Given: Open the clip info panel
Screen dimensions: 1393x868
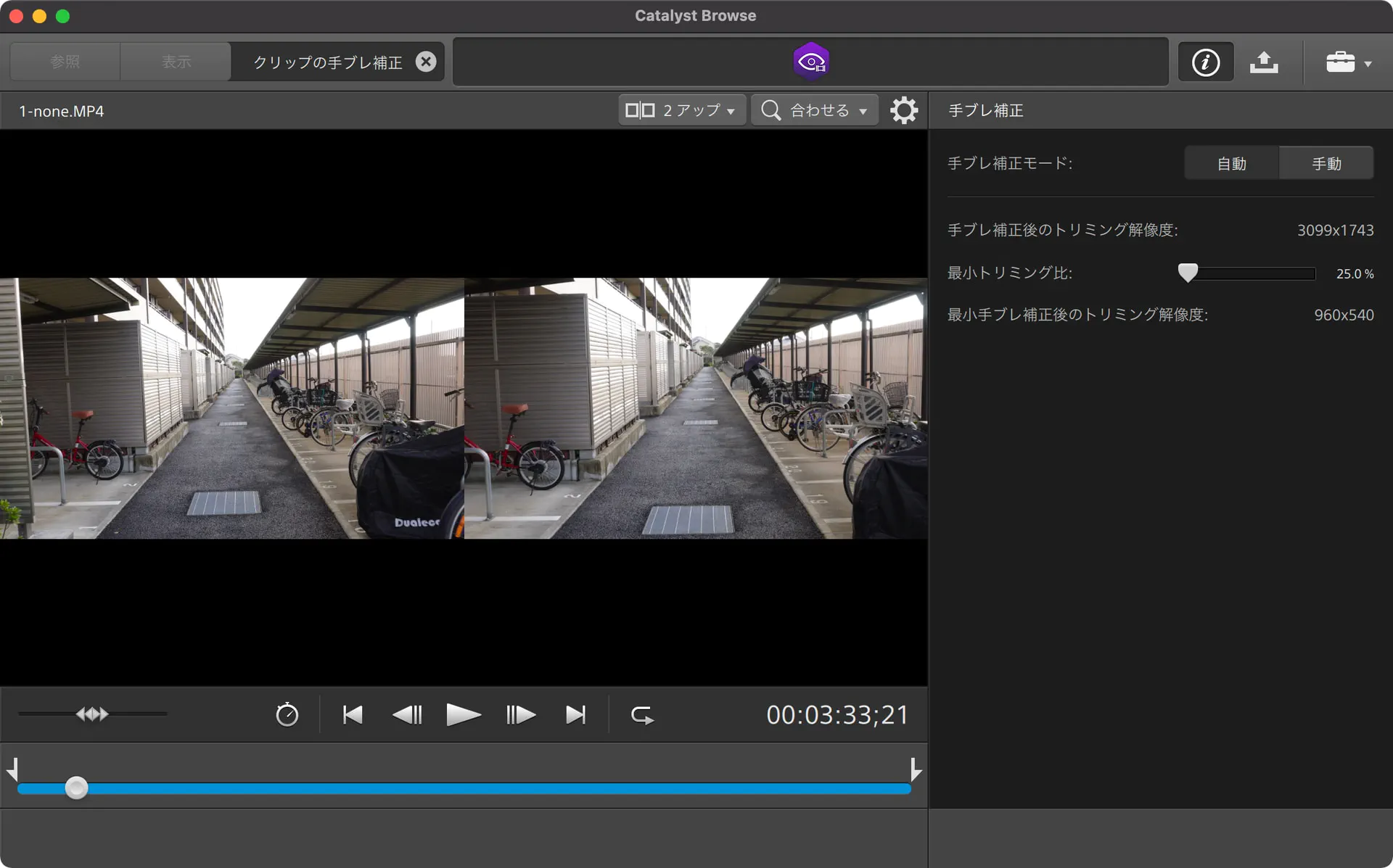Looking at the screenshot, I should point(1205,62).
